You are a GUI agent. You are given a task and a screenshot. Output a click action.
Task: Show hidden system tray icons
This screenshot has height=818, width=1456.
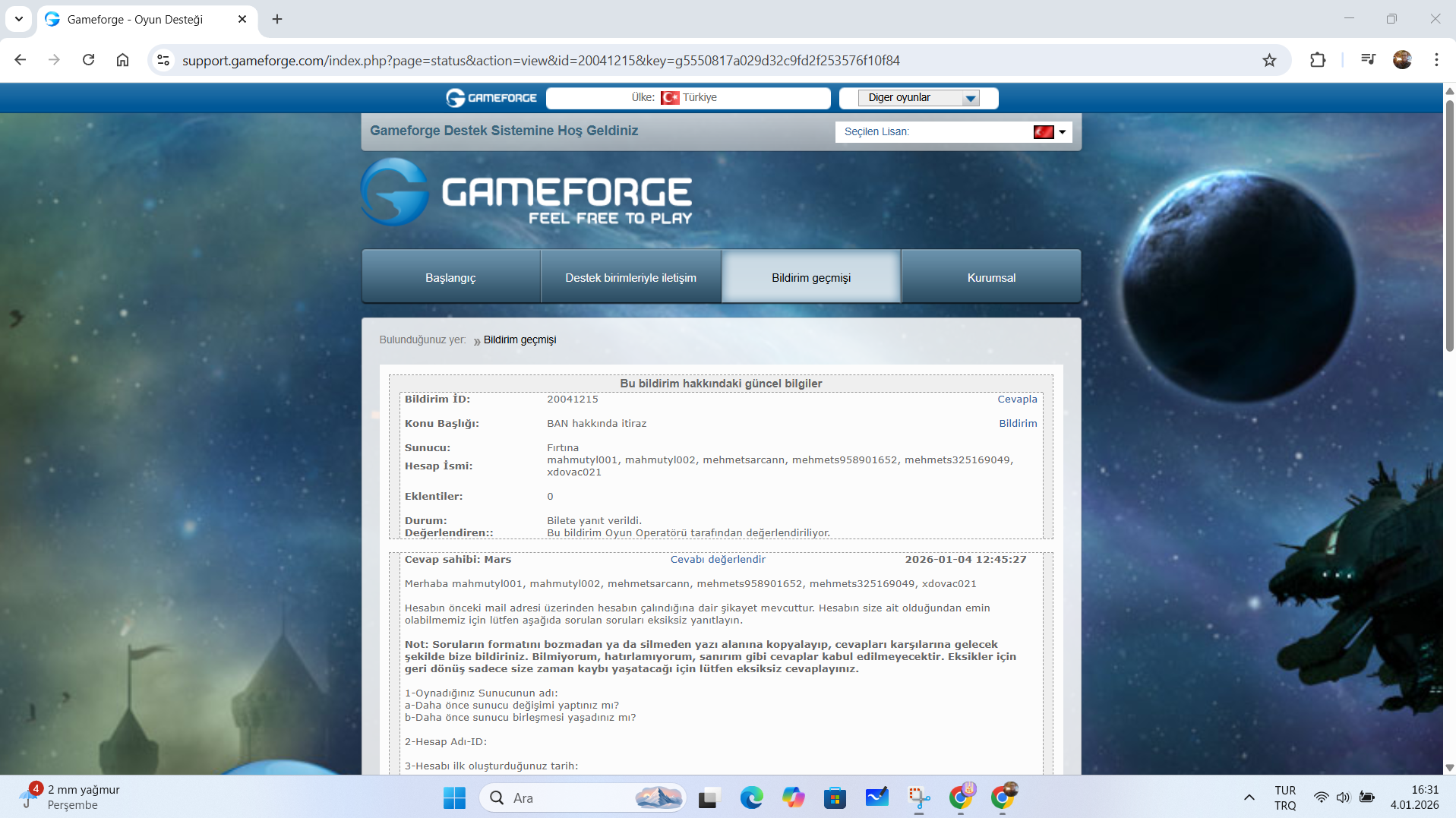pos(1249,797)
